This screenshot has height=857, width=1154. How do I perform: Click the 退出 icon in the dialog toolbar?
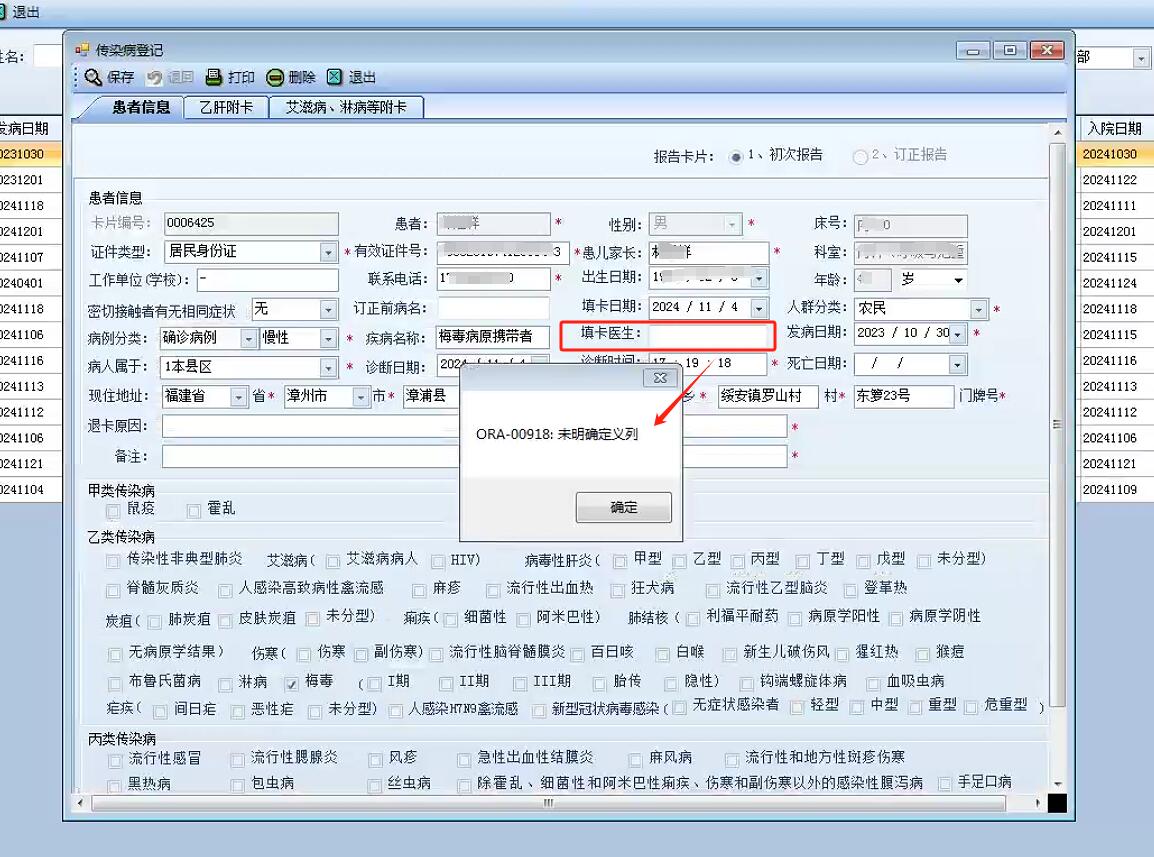coord(334,77)
